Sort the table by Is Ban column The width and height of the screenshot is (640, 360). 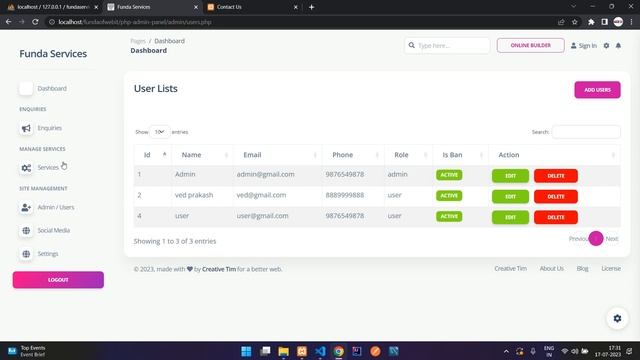pos(460,155)
